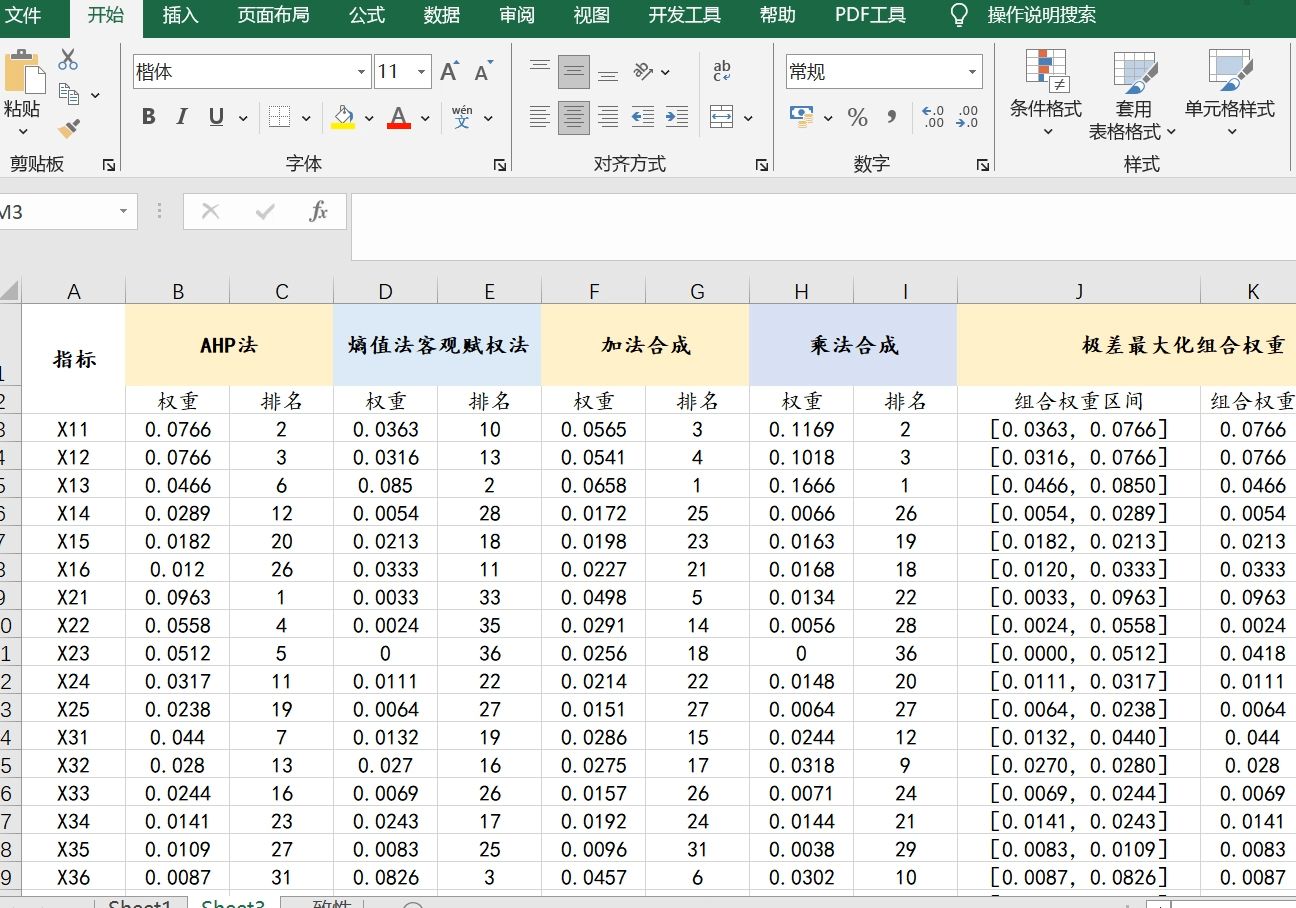The height and width of the screenshot is (908, 1296).
Task: Switch to the 公式 tab
Action: 367,15
